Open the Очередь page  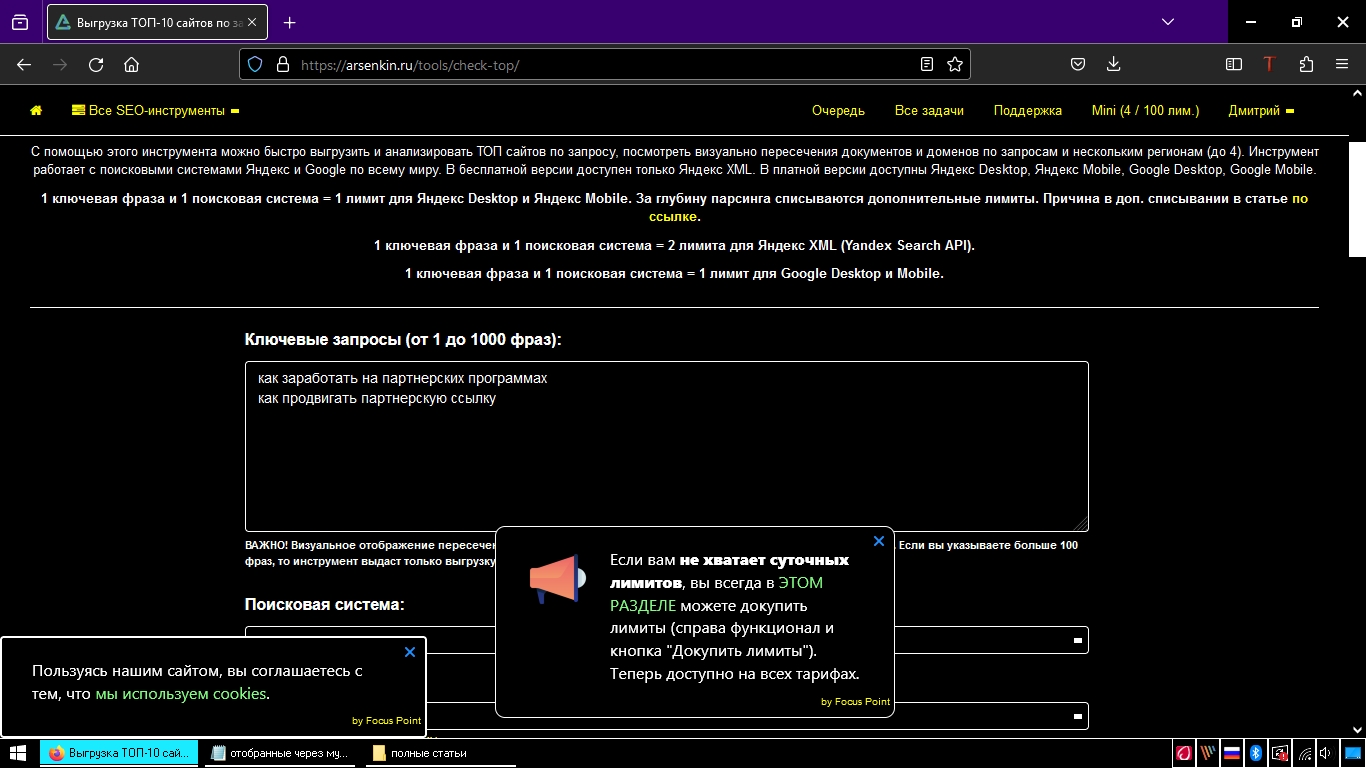click(x=838, y=111)
